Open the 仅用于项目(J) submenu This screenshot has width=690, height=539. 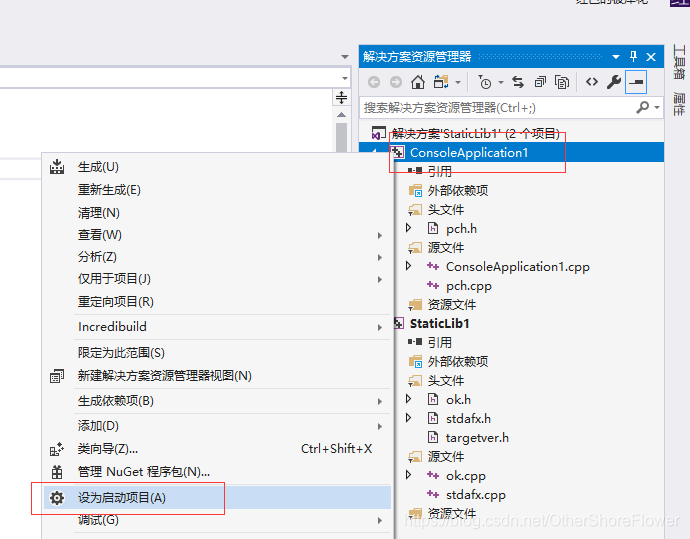tap(217, 279)
